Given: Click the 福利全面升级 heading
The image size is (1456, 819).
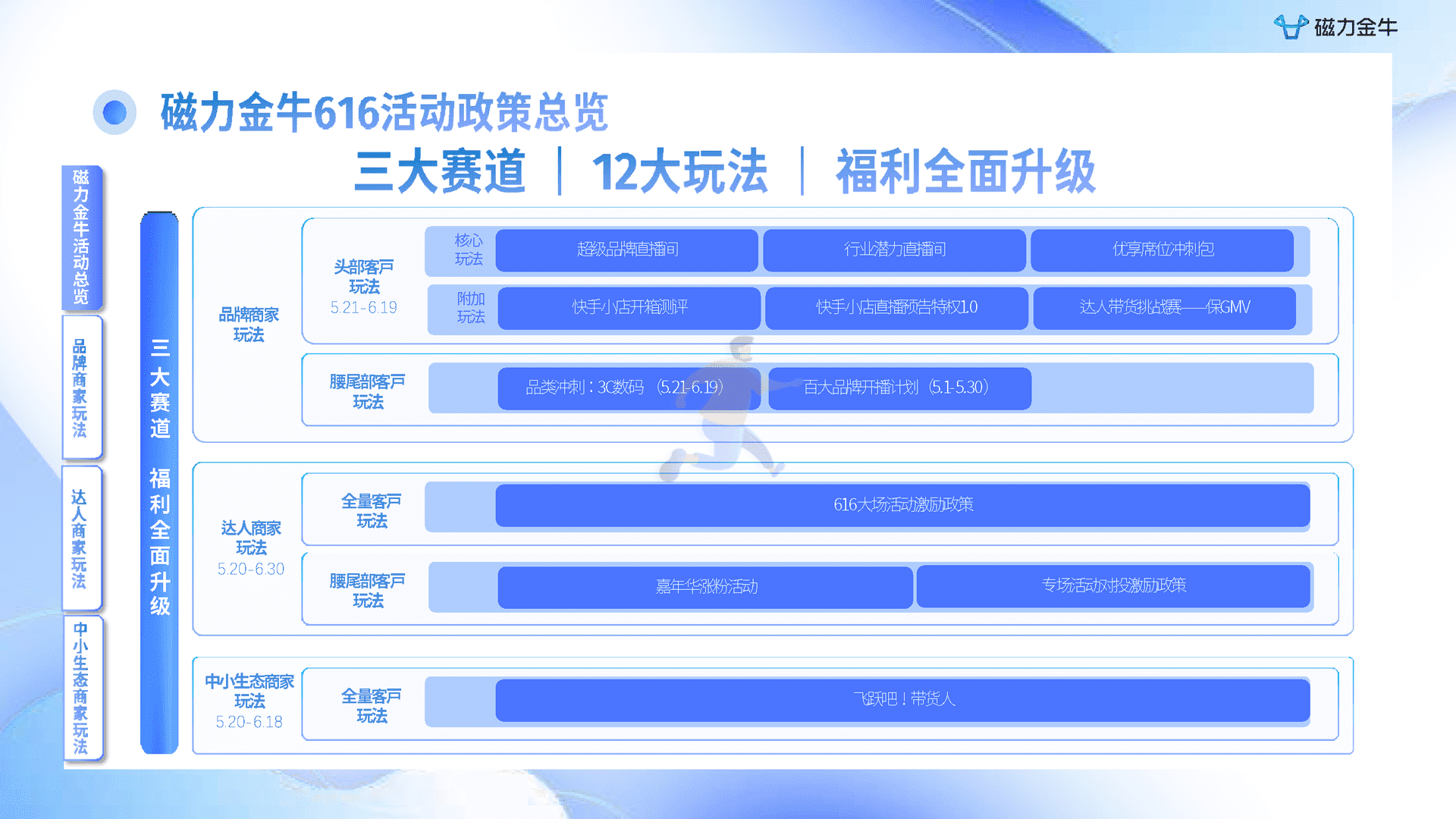Looking at the screenshot, I should [x=965, y=171].
